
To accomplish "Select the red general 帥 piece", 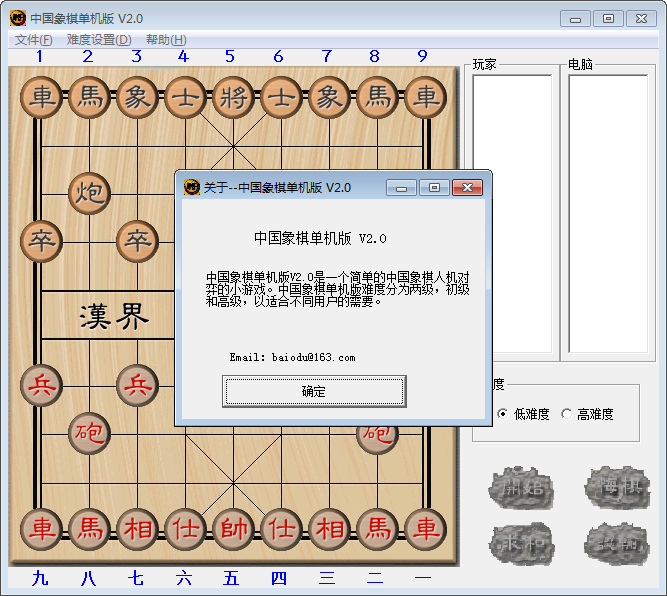I will [x=233, y=528].
